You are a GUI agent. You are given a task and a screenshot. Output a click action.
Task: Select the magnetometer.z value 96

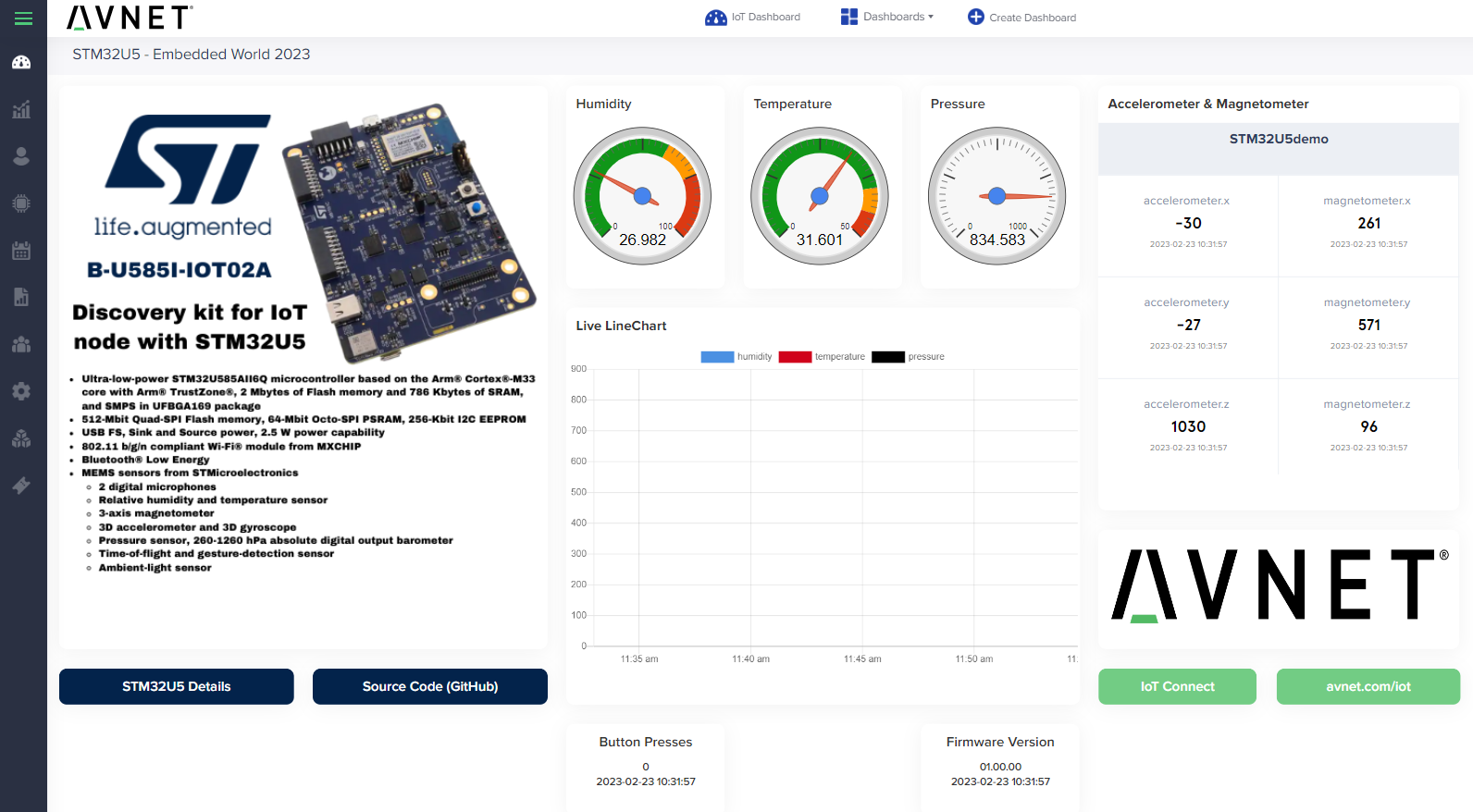[x=1369, y=426]
